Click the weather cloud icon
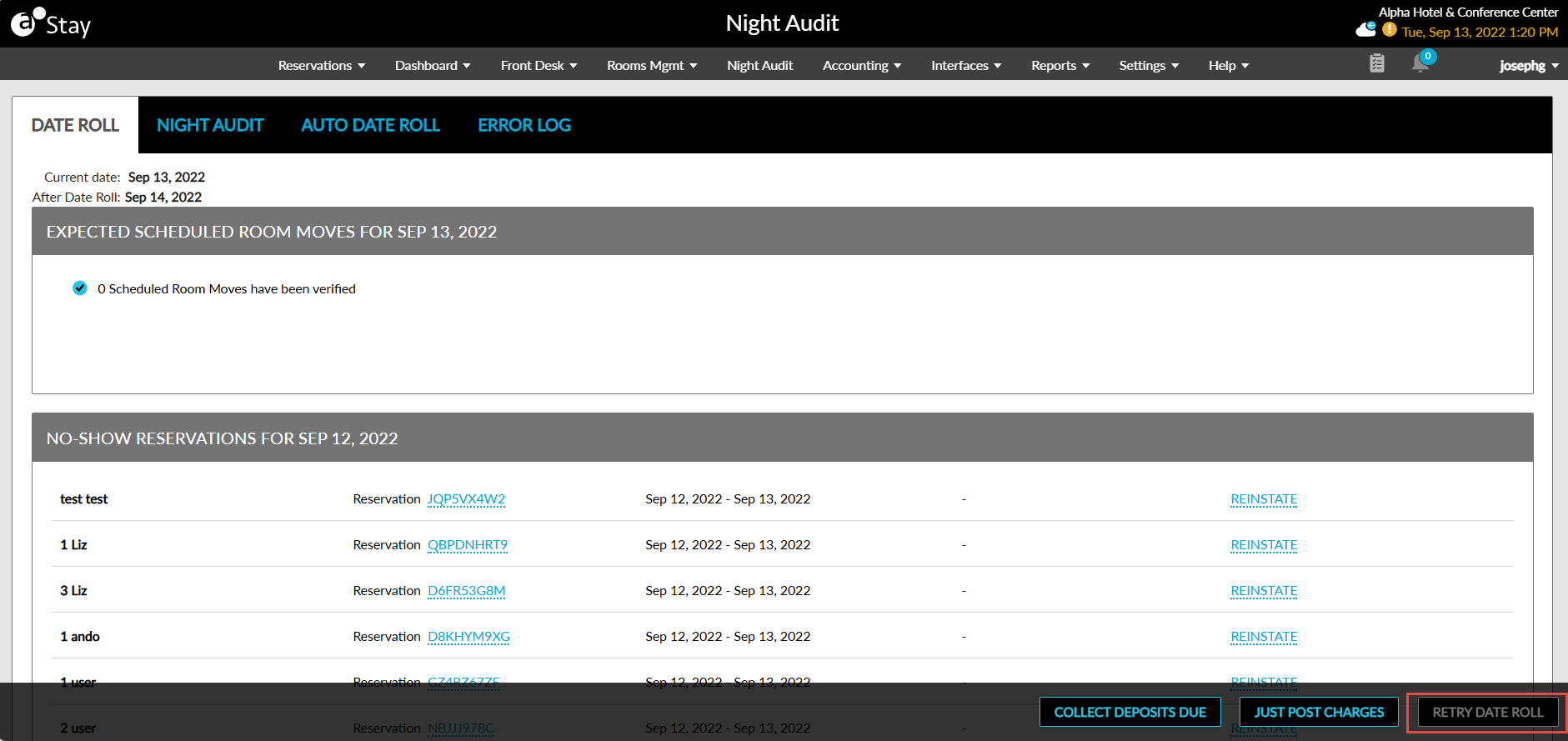The height and width of the screenshot is (741, 1568). point(1366,29)
